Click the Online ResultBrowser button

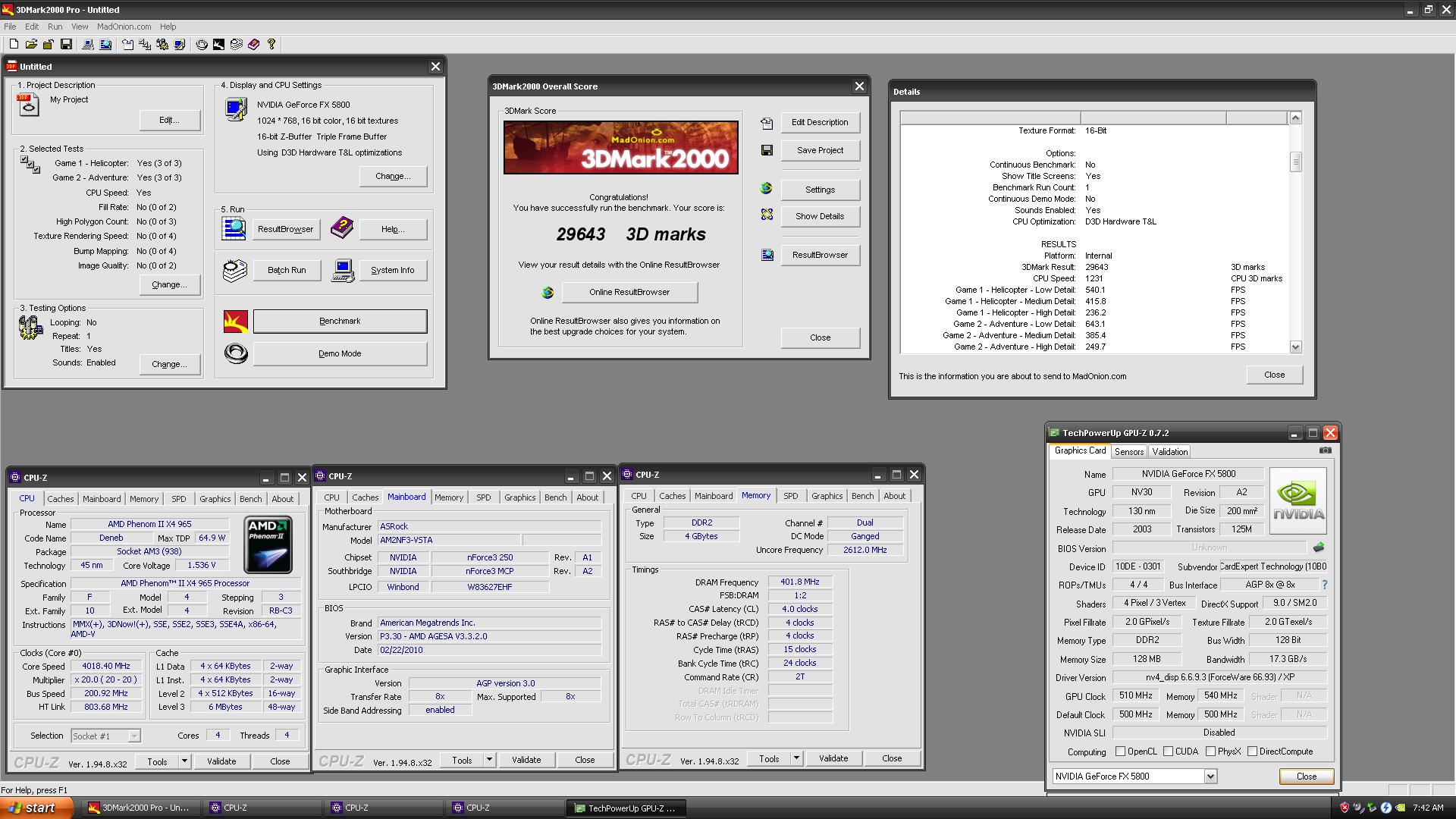coord(629,292)
